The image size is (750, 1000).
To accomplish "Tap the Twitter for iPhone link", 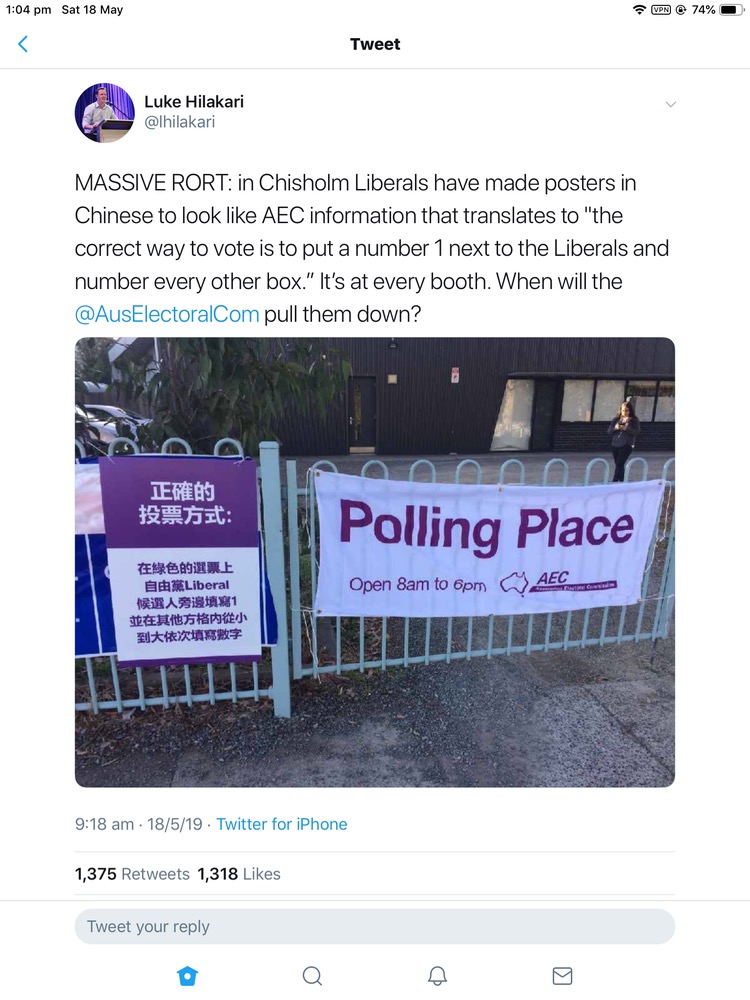I will [x=282, y=824].
